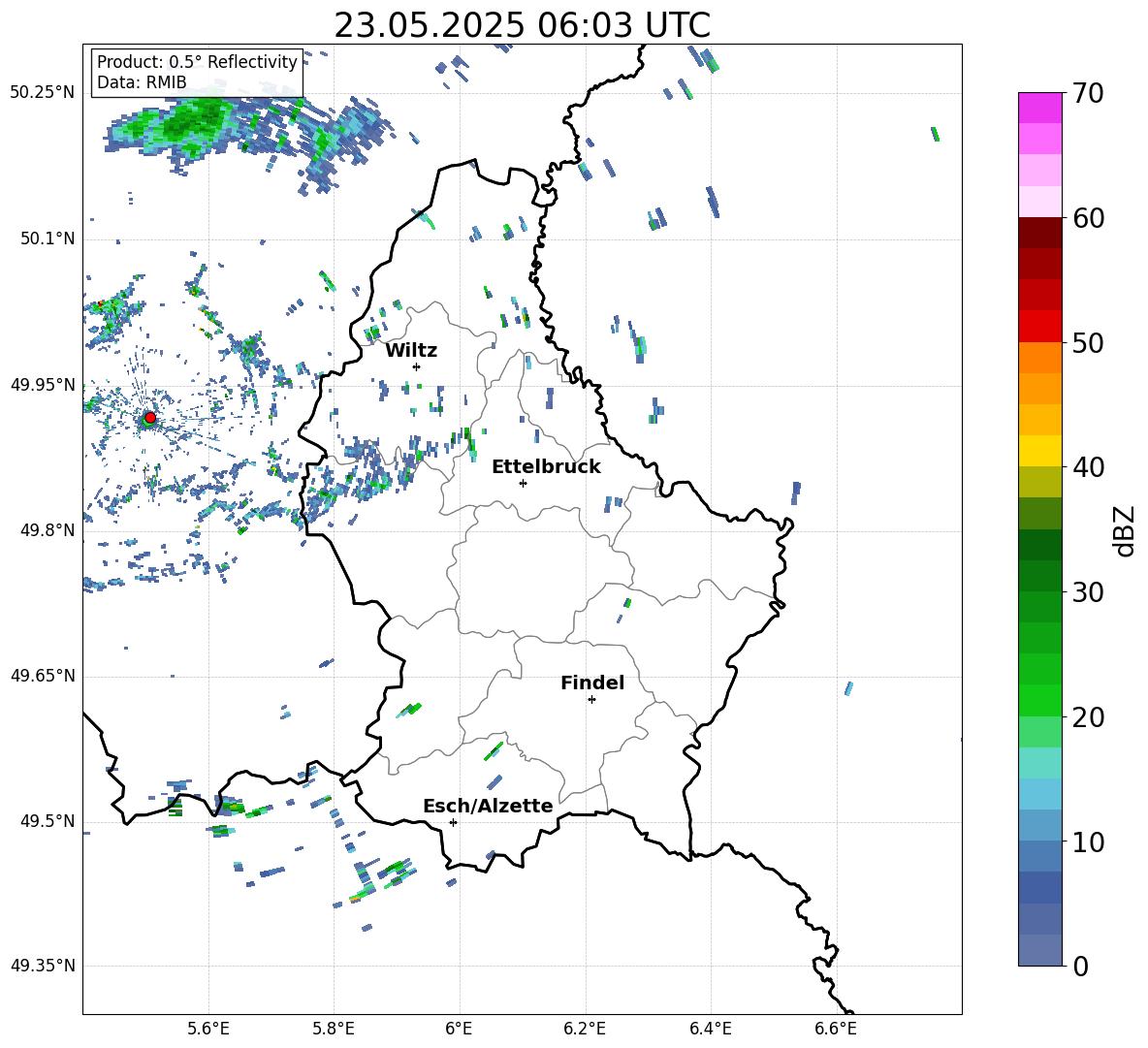Click the 'Product: 0.5° Reflectivity' text
The height and width of the screenshot is (1048, 1148).
tap(197, 62)
